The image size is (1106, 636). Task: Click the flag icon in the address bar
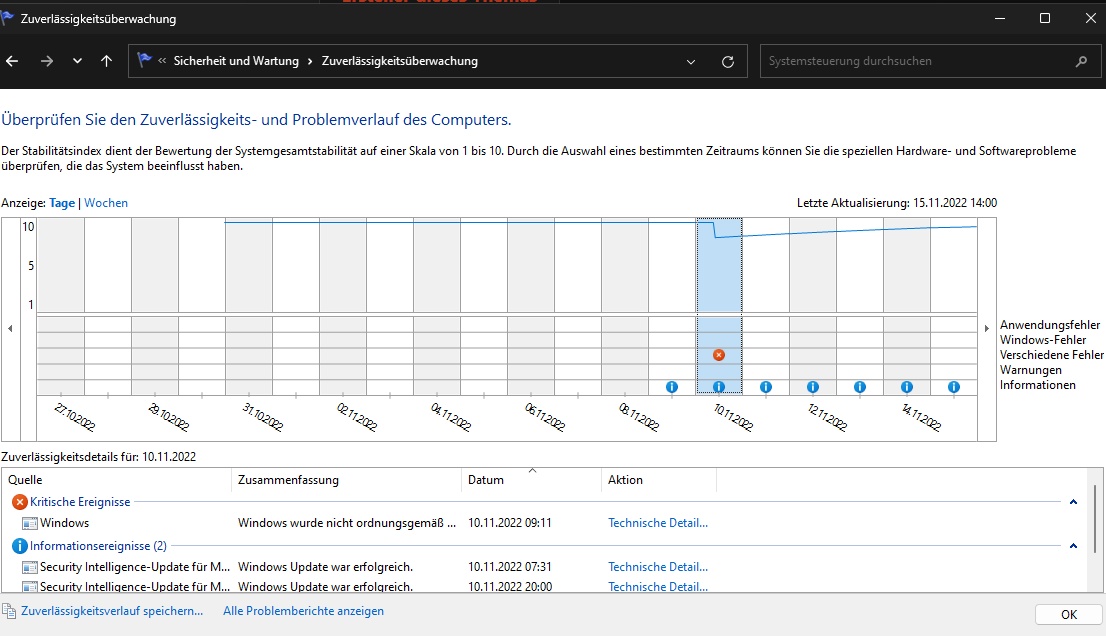click(x=145, y=61)
